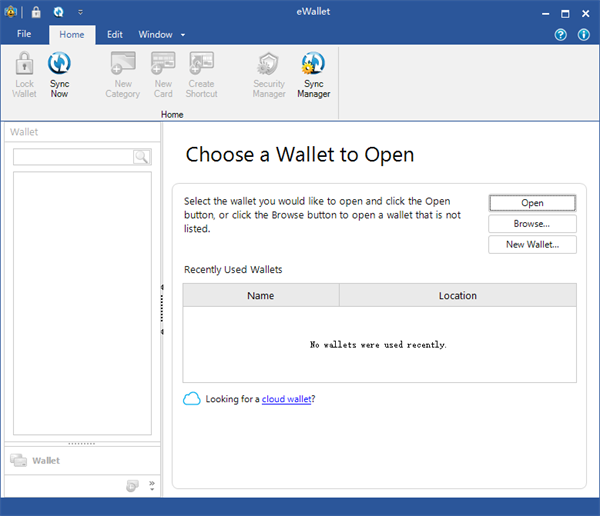Switch to the Edit tab
600x516 pixels.
(115, 34)
